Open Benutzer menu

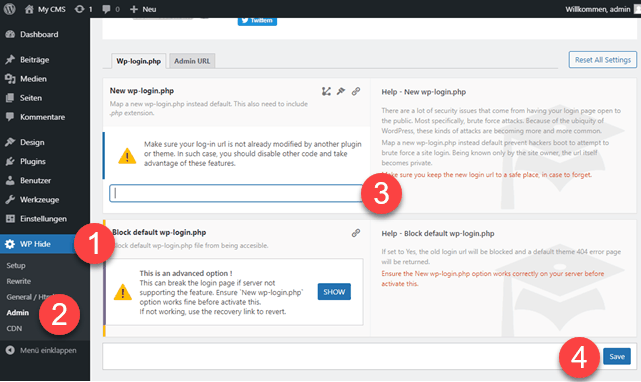tap(36, 180)
